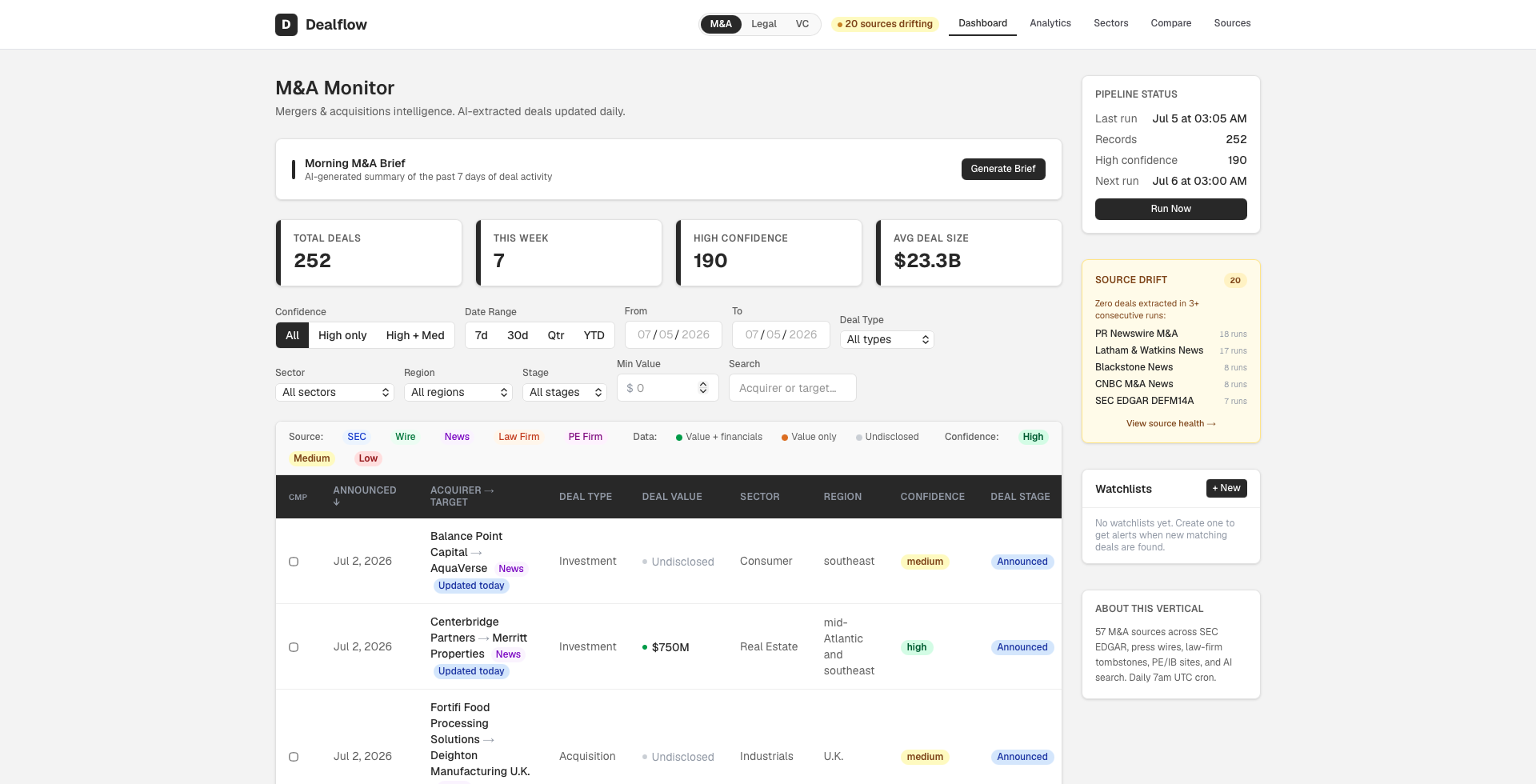The height and width of the screenshot is (784, 1536).
Task: Click the From date field
Action: coord(674,334)
